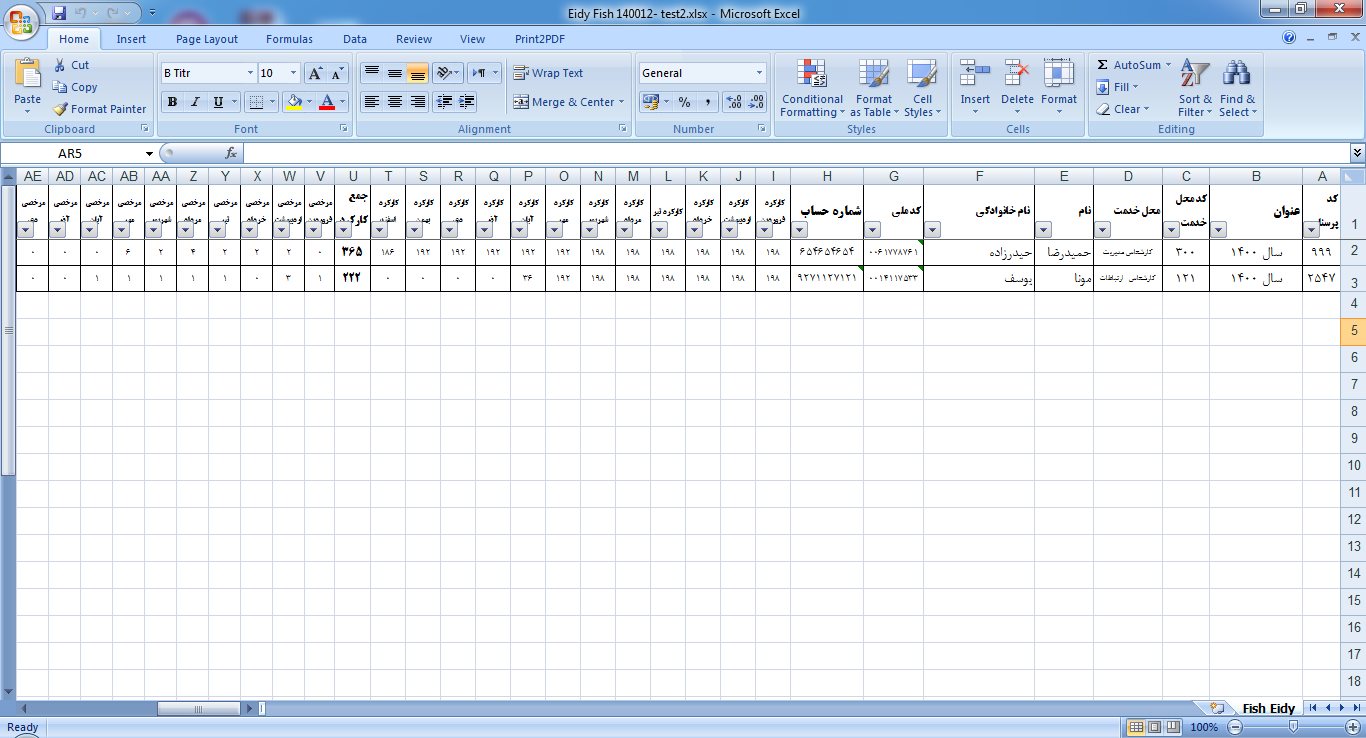Toggle Italic formatting button
The image size is (1366, 738).
[x=195, y=102]
